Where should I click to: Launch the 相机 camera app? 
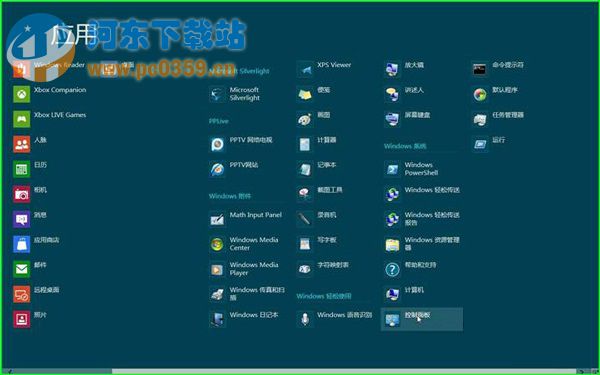click(x=30, y=194)
